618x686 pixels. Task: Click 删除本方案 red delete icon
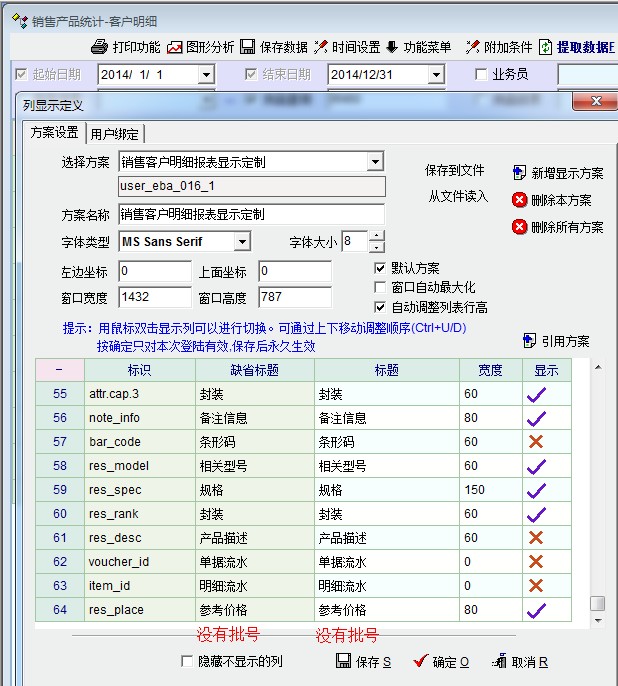(520, 200)
